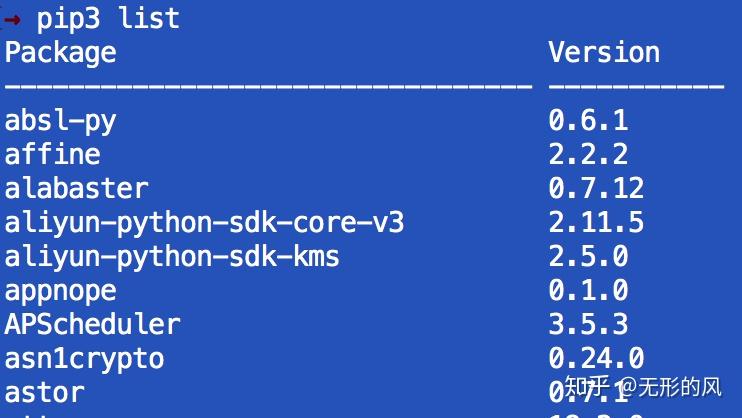
Task: Select alabaster version 0.7.12
Action: tap(596, 188)
